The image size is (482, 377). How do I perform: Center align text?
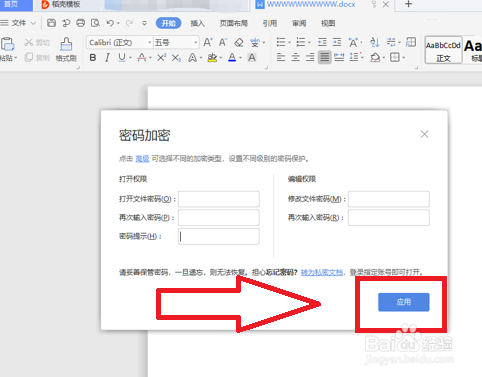point(295,58)
